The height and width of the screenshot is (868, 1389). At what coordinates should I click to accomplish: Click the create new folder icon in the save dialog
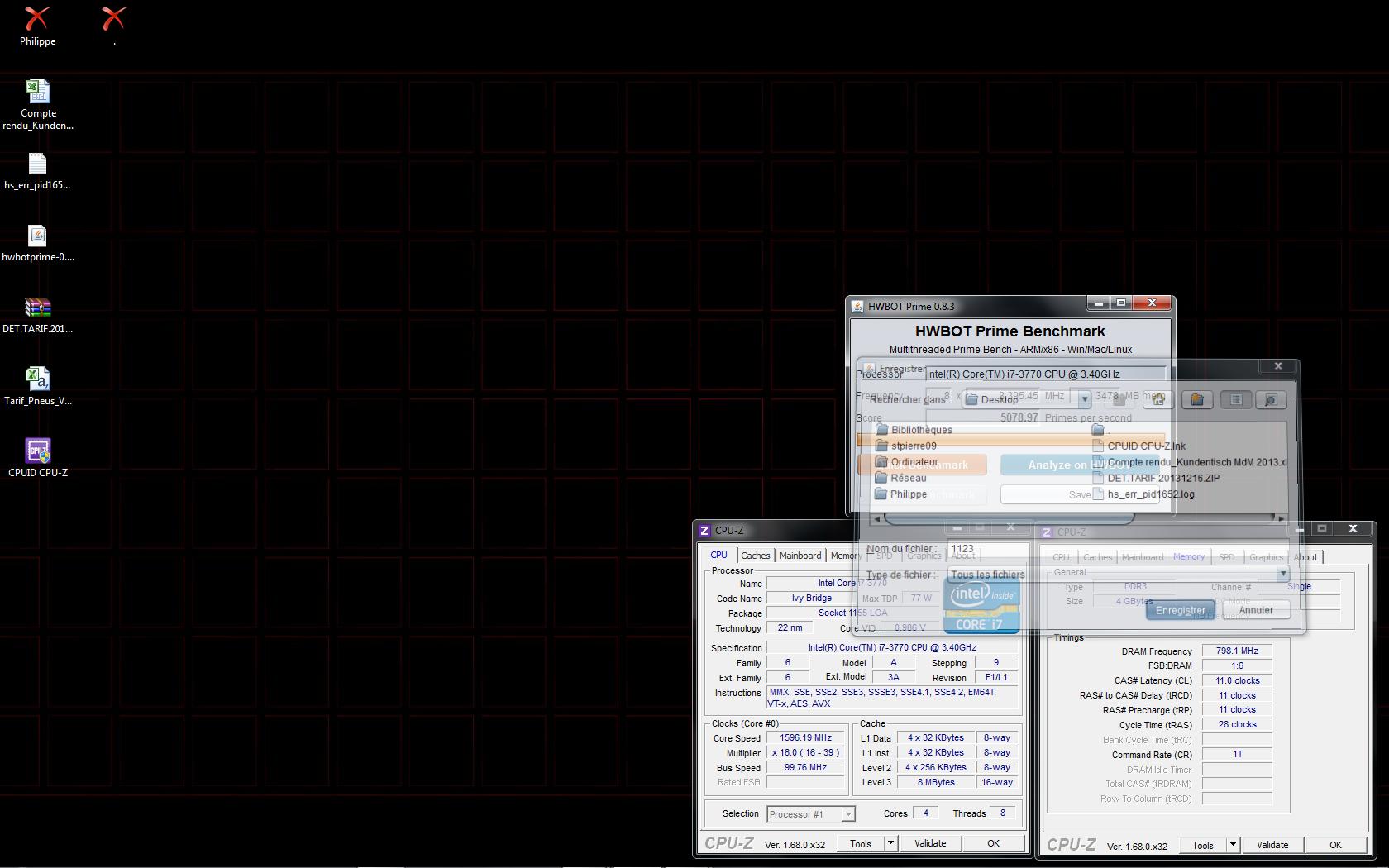point(1196,399)
